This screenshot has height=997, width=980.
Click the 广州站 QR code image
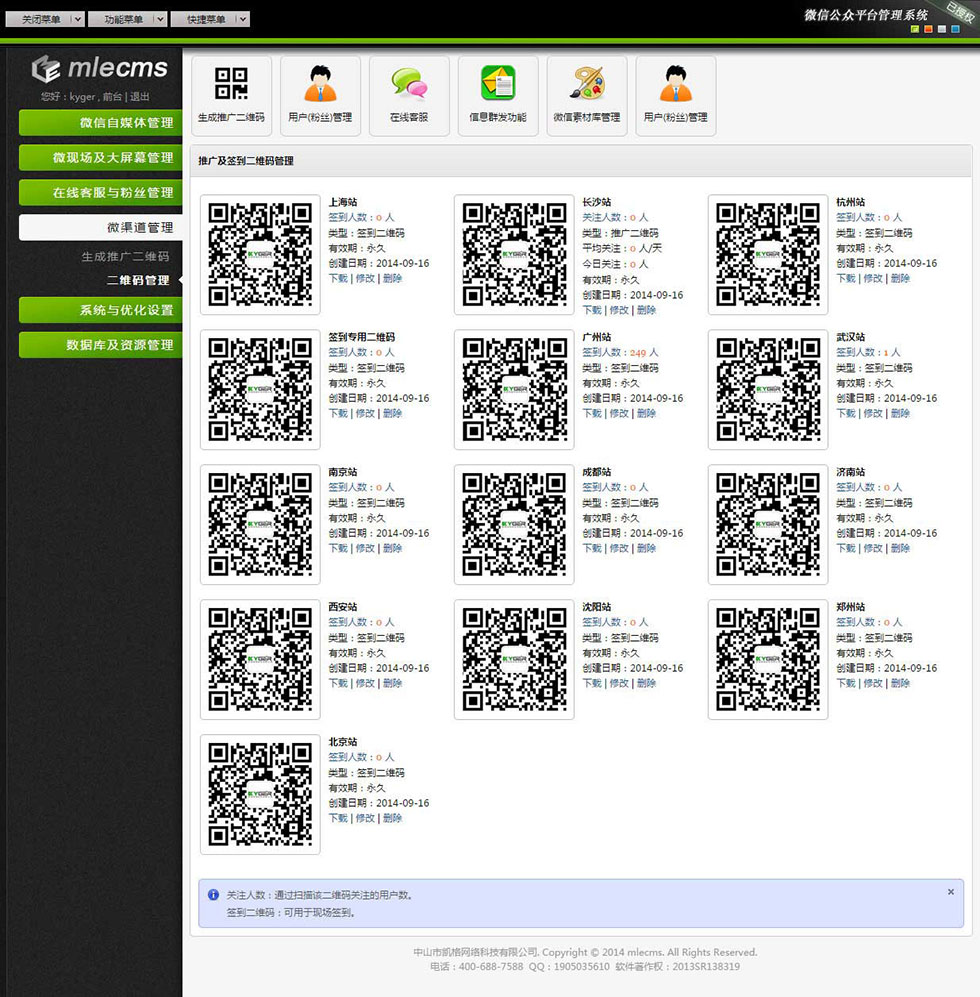[x=514, y=389]
